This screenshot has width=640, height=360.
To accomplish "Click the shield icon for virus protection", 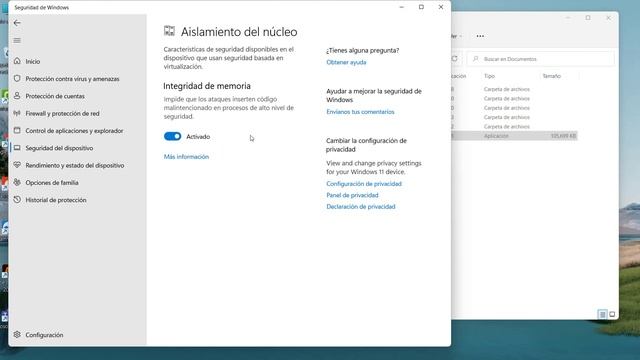I will (x=17, y=78).
